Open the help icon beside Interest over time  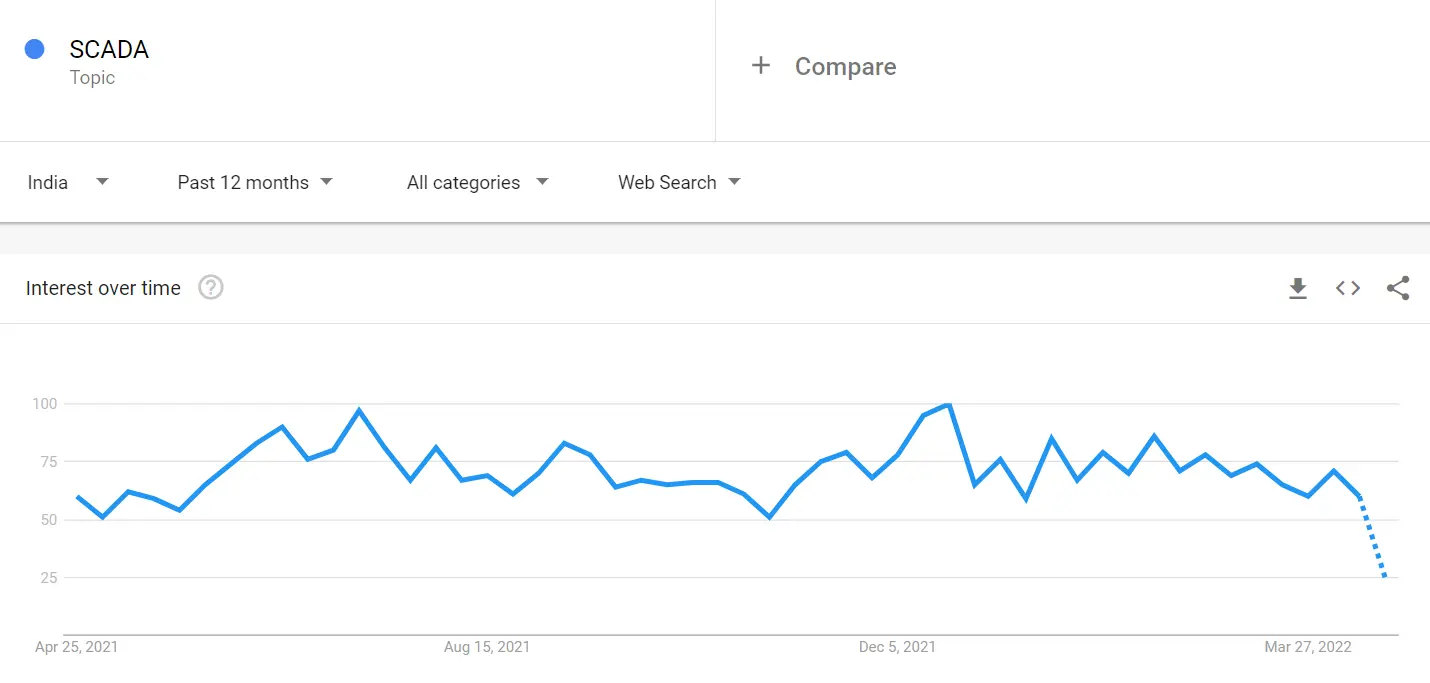(211, 288)
